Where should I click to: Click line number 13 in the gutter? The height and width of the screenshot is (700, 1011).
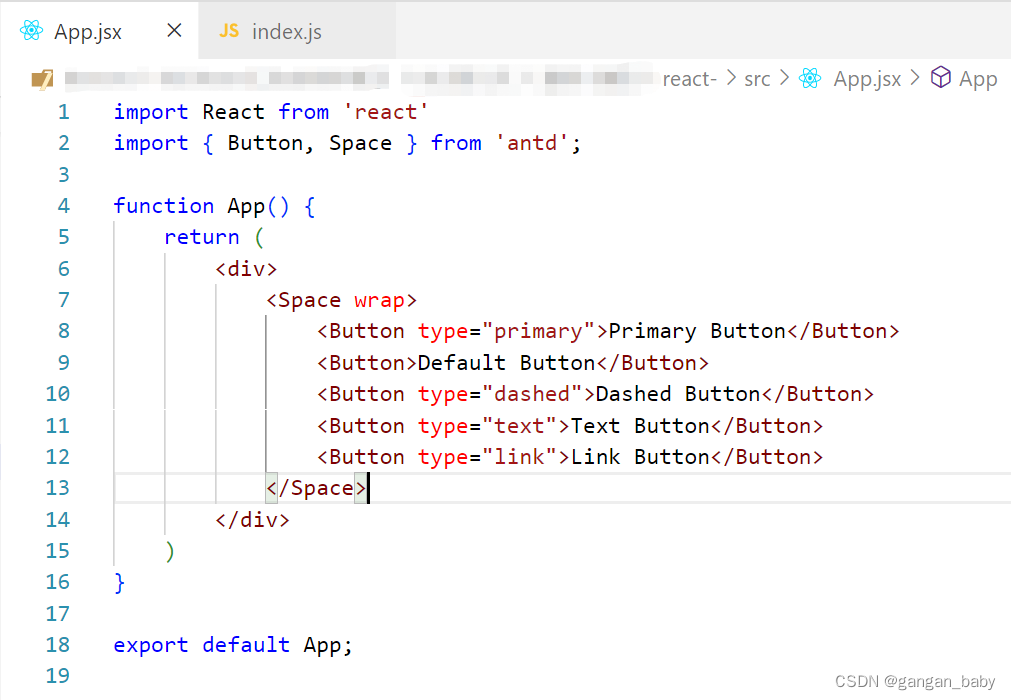[x=57, y=488]
